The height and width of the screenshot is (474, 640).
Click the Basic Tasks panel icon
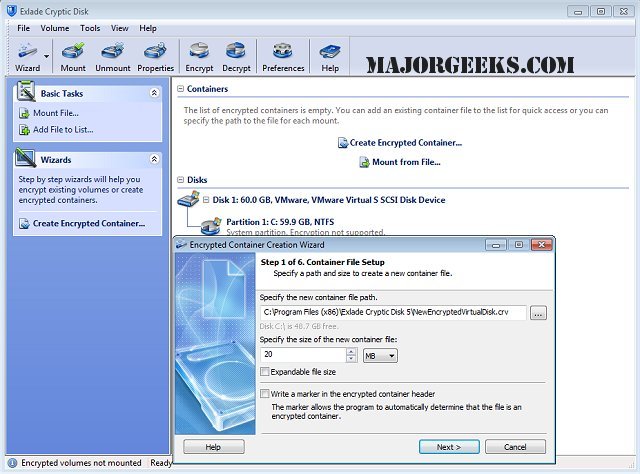click(26, 91)
